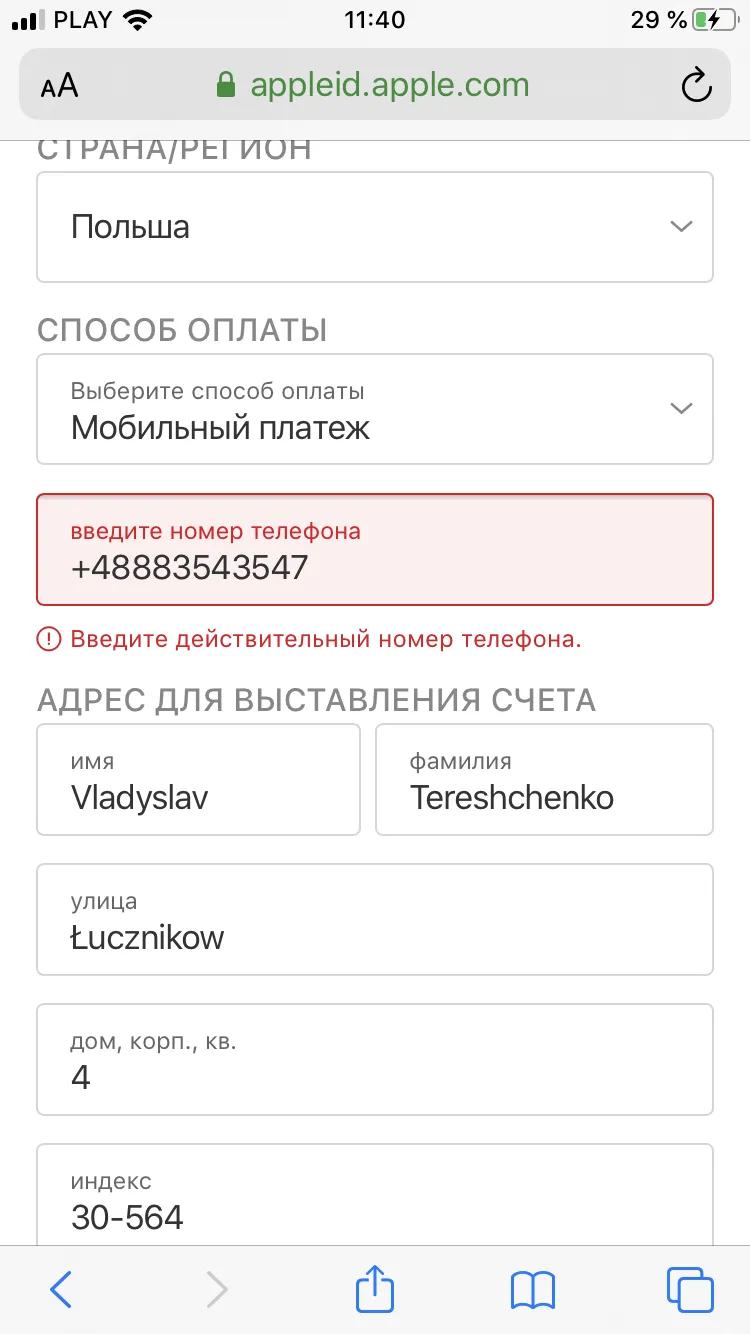Select the улица field with Łucznikow
Screen dimensions: 750x1334
pyautogui.click(x=375, y=919)
